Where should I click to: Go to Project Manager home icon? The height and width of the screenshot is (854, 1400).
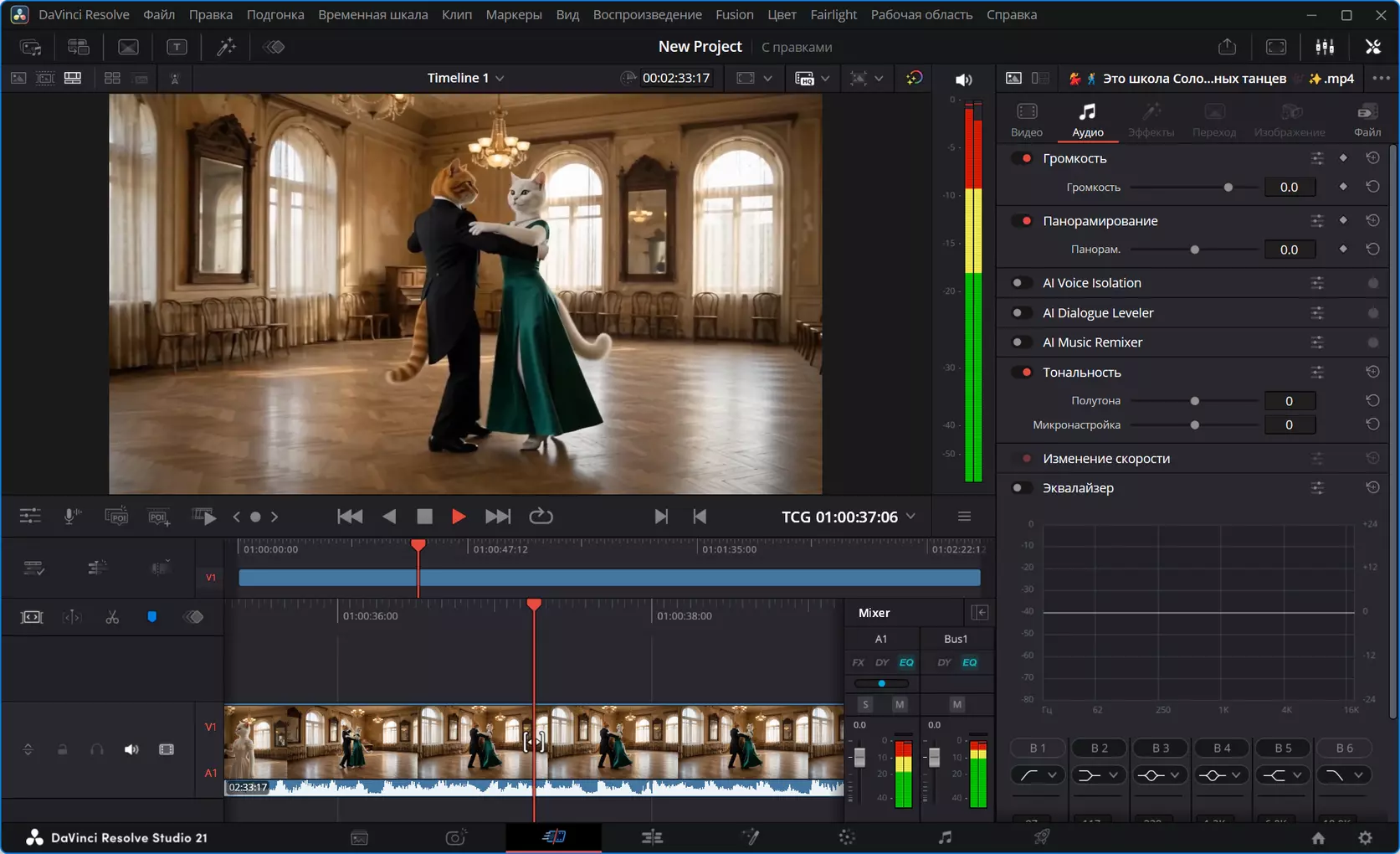1318,837
